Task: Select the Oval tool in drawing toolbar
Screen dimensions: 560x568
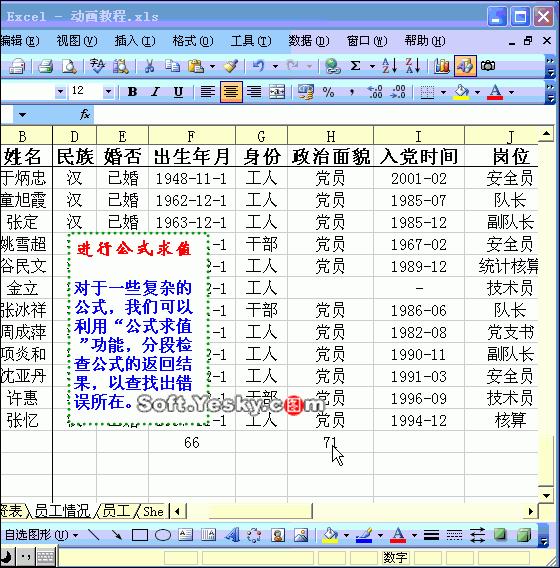Action: click(163, 535)
